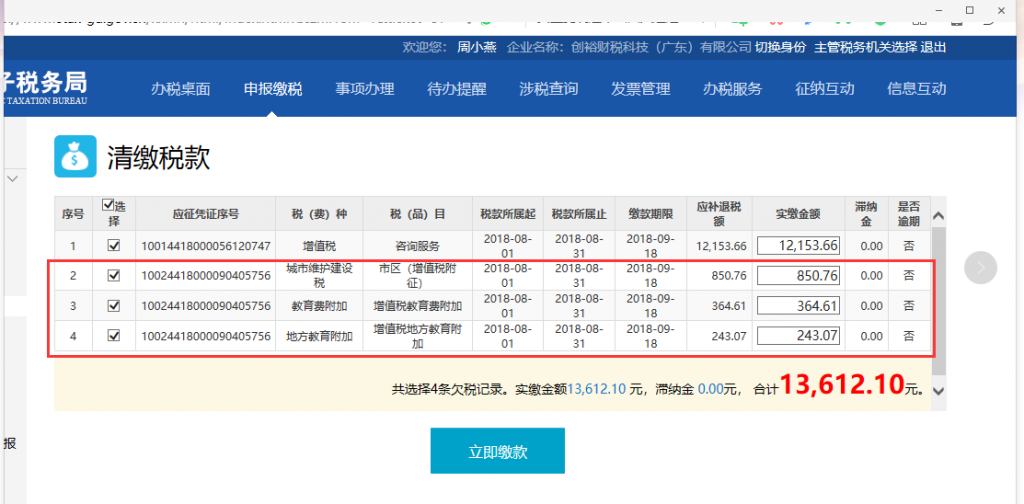The image size is (1024, 504).
Task: Open the 申报缴税 menu
Action: point(272,89)
